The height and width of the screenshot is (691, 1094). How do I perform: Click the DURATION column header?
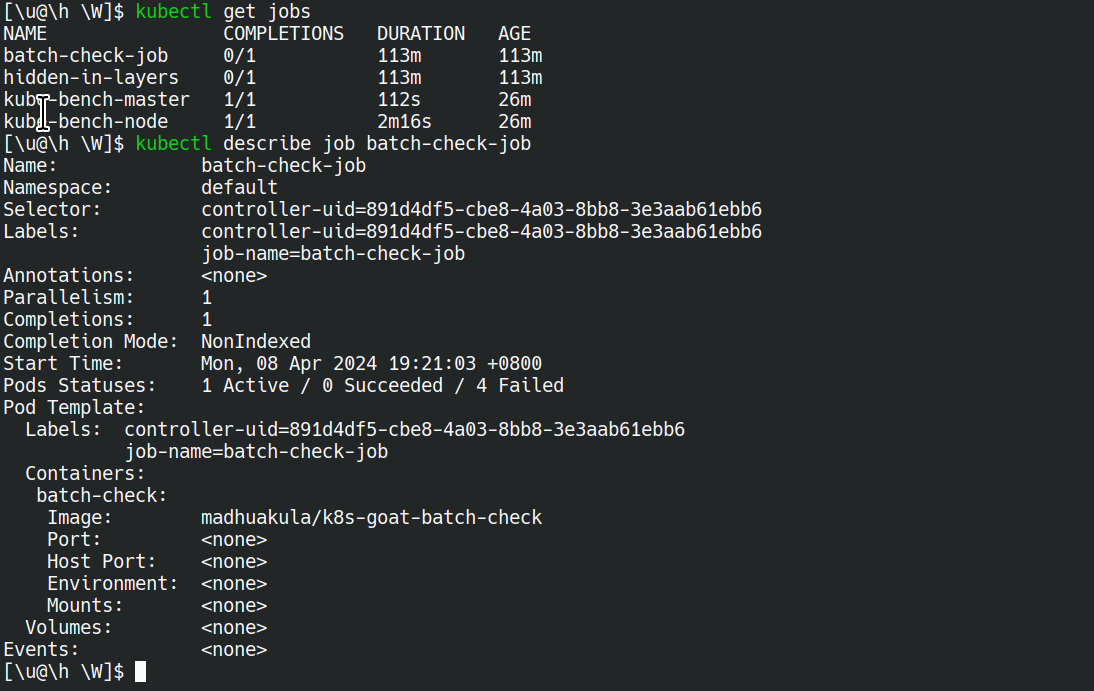pos(421,34)
